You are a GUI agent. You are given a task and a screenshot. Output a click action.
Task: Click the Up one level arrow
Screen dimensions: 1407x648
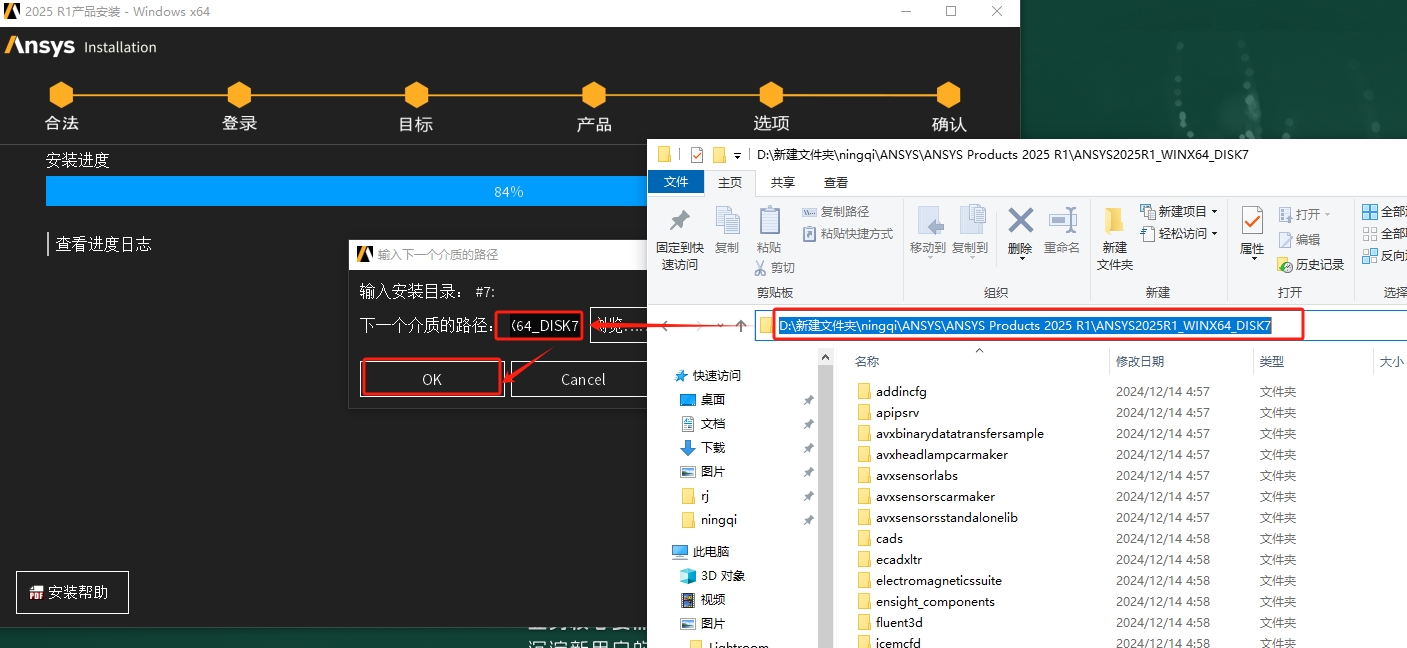tap(741, 326)
